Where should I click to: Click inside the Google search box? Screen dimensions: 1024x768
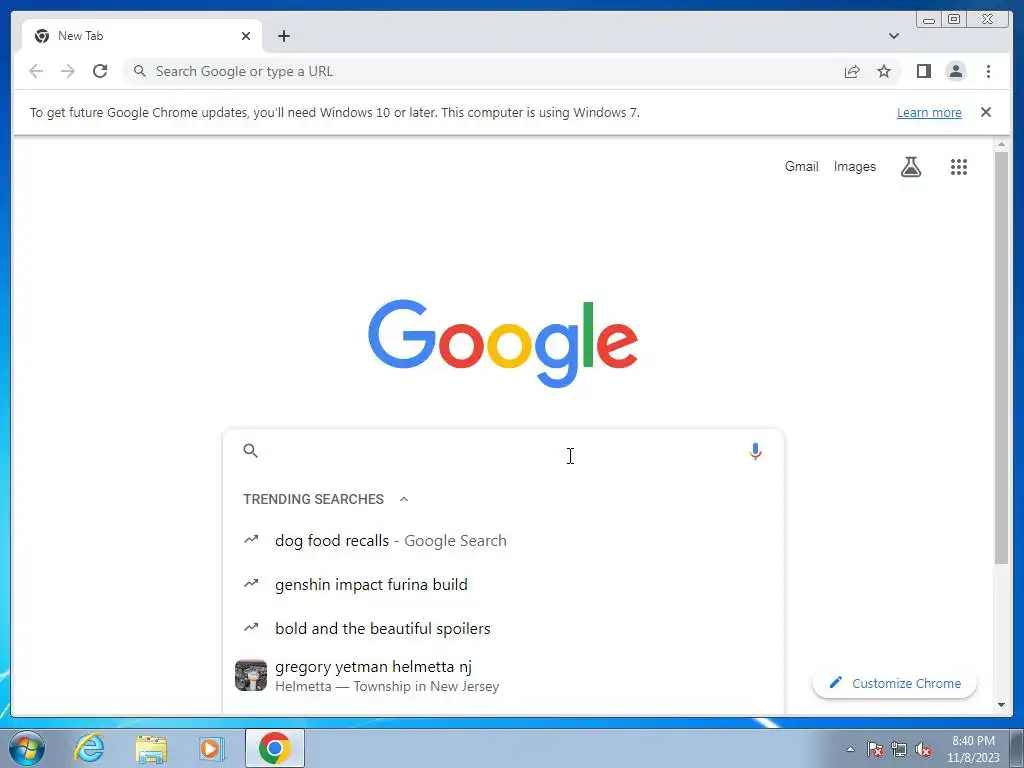point(503,451)
